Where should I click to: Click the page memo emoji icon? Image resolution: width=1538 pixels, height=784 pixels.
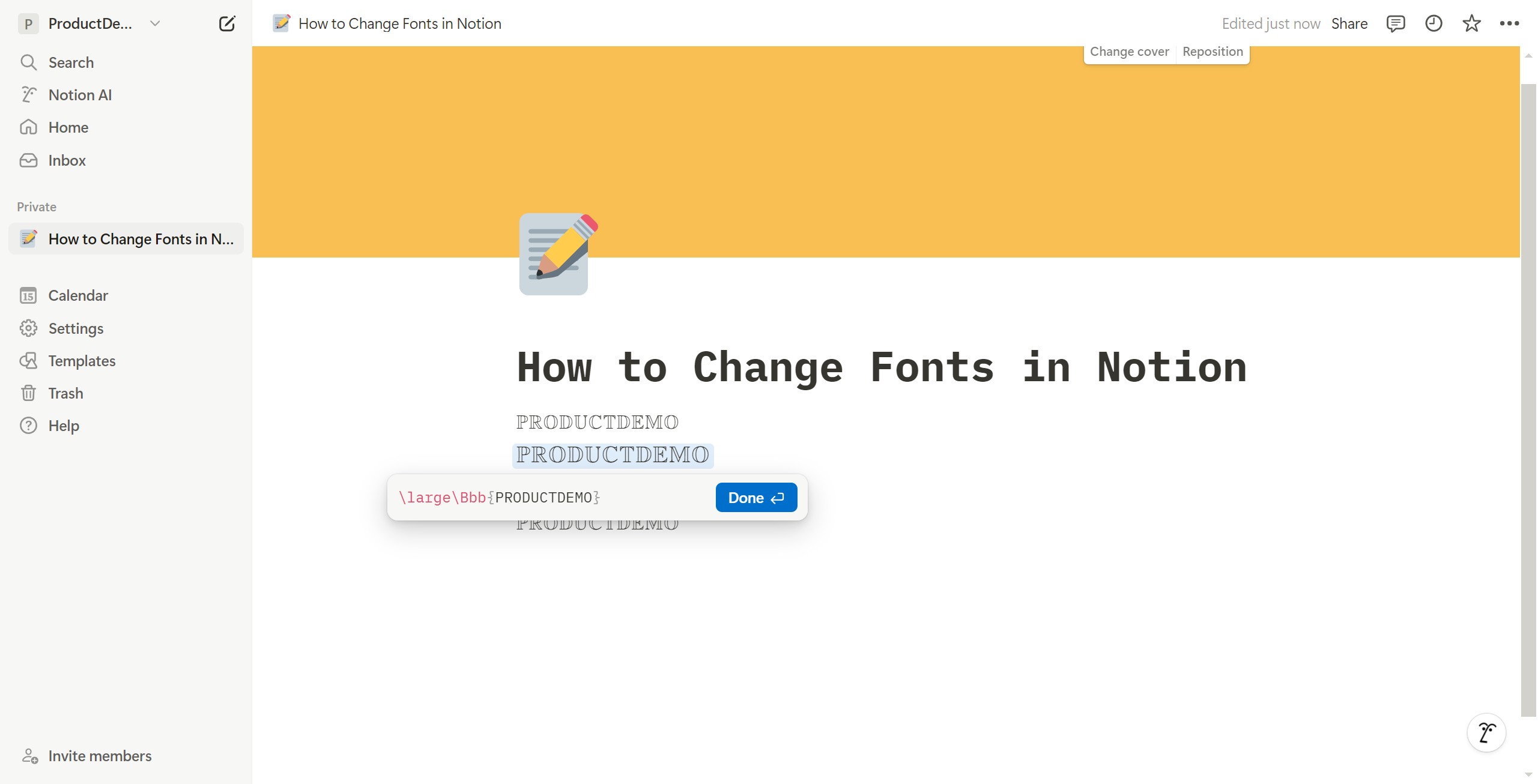coord(558,254)
